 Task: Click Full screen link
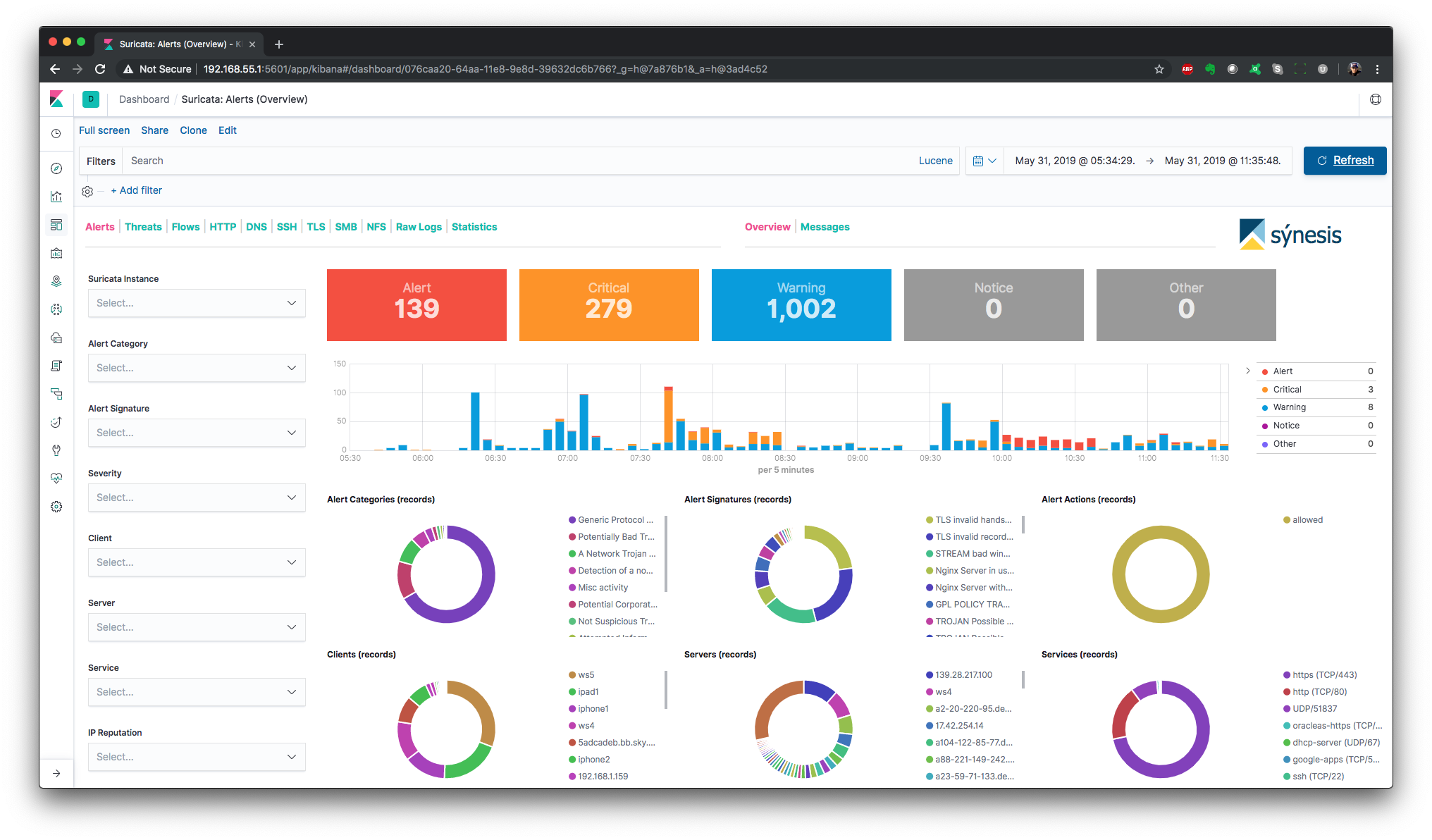tap(104, 130)
